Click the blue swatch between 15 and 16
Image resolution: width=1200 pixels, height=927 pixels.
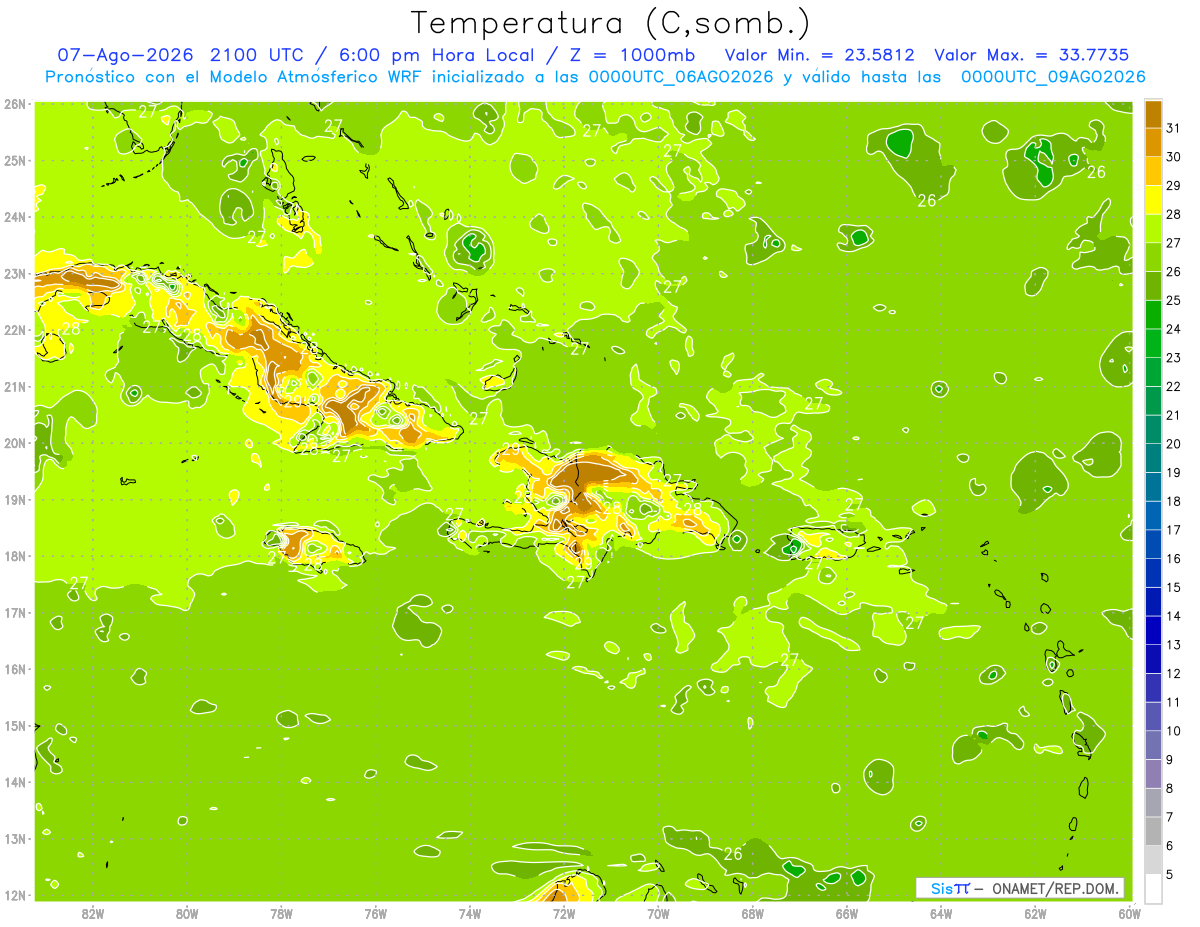[x=1153, y=573]
